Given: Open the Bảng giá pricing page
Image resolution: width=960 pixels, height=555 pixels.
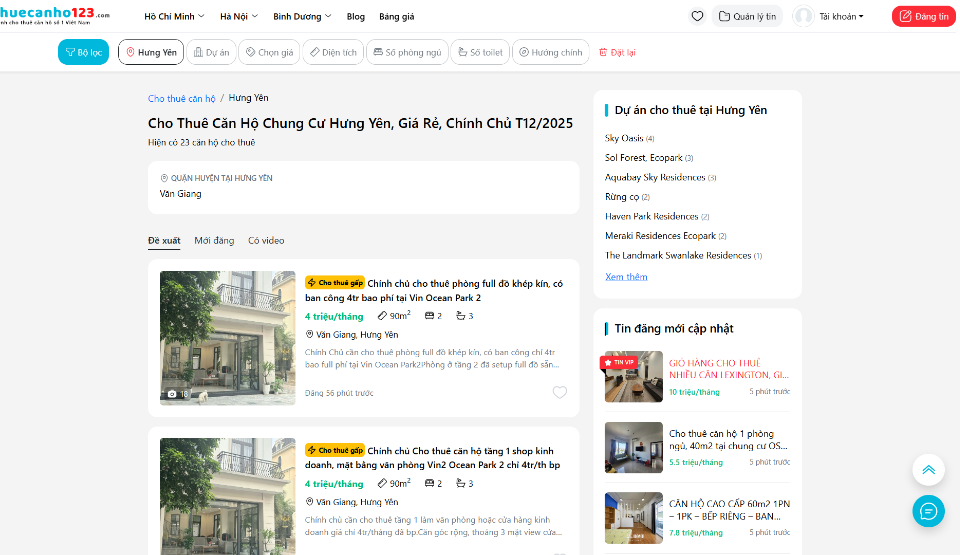Looking at the screenshot, I should coord(396,17).
